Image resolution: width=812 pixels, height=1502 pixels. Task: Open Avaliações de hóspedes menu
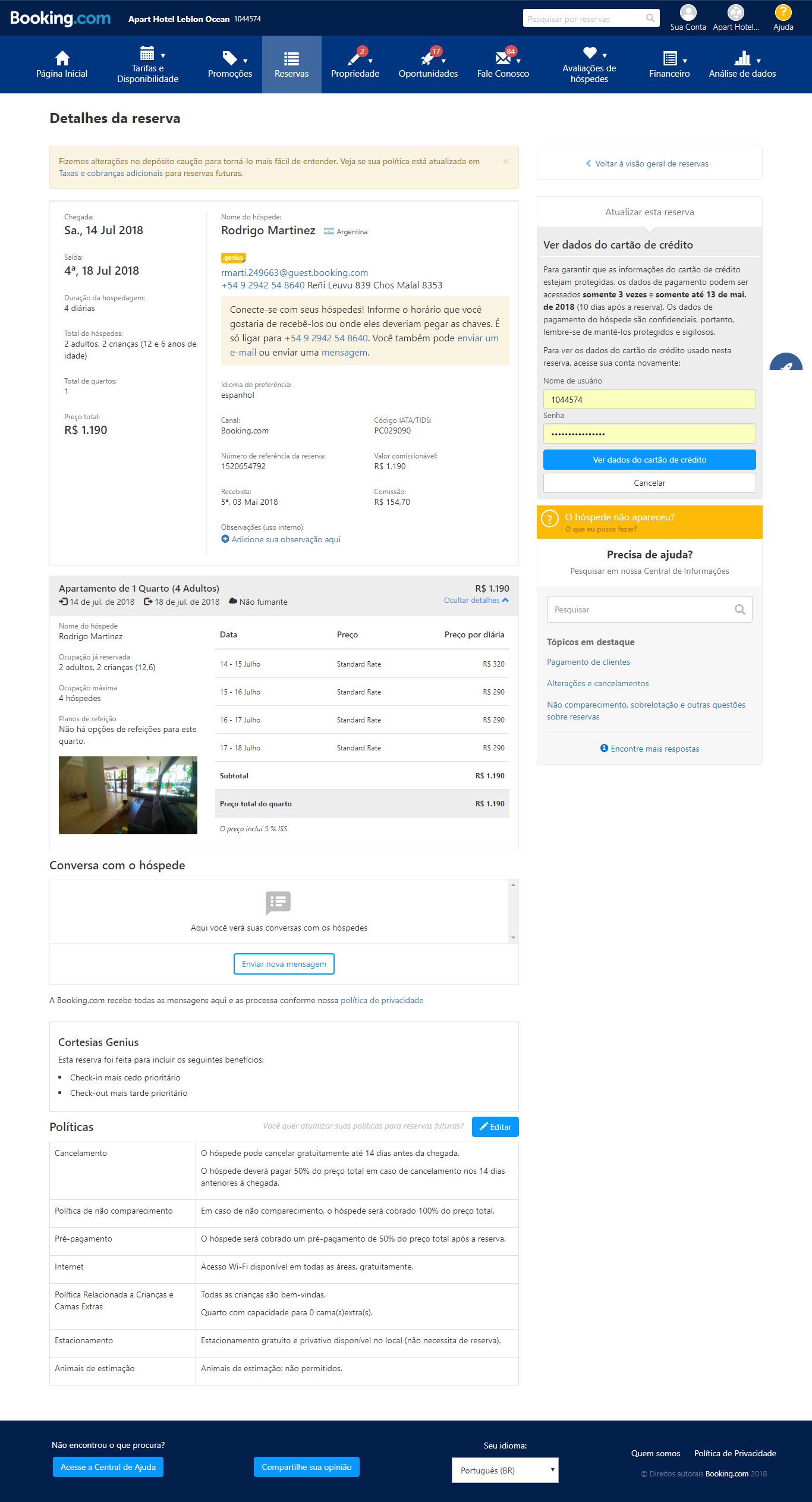pyautogui.click(x=589, y=64)
